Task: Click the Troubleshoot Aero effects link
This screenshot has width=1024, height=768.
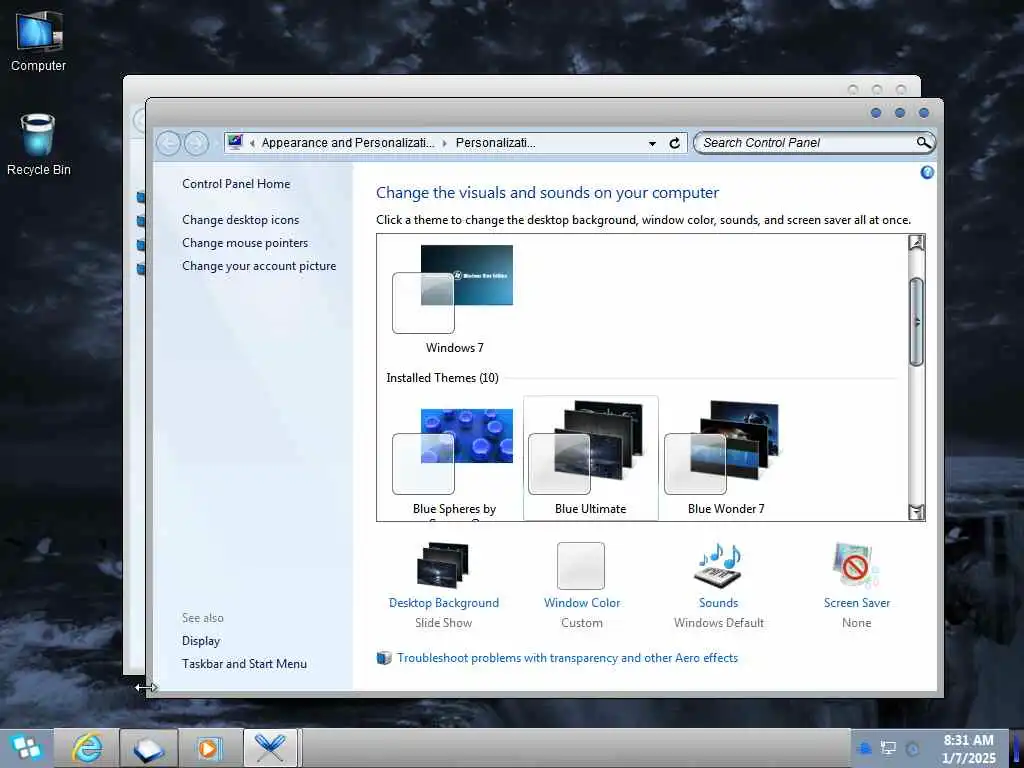Action: [x=567, y=658]
